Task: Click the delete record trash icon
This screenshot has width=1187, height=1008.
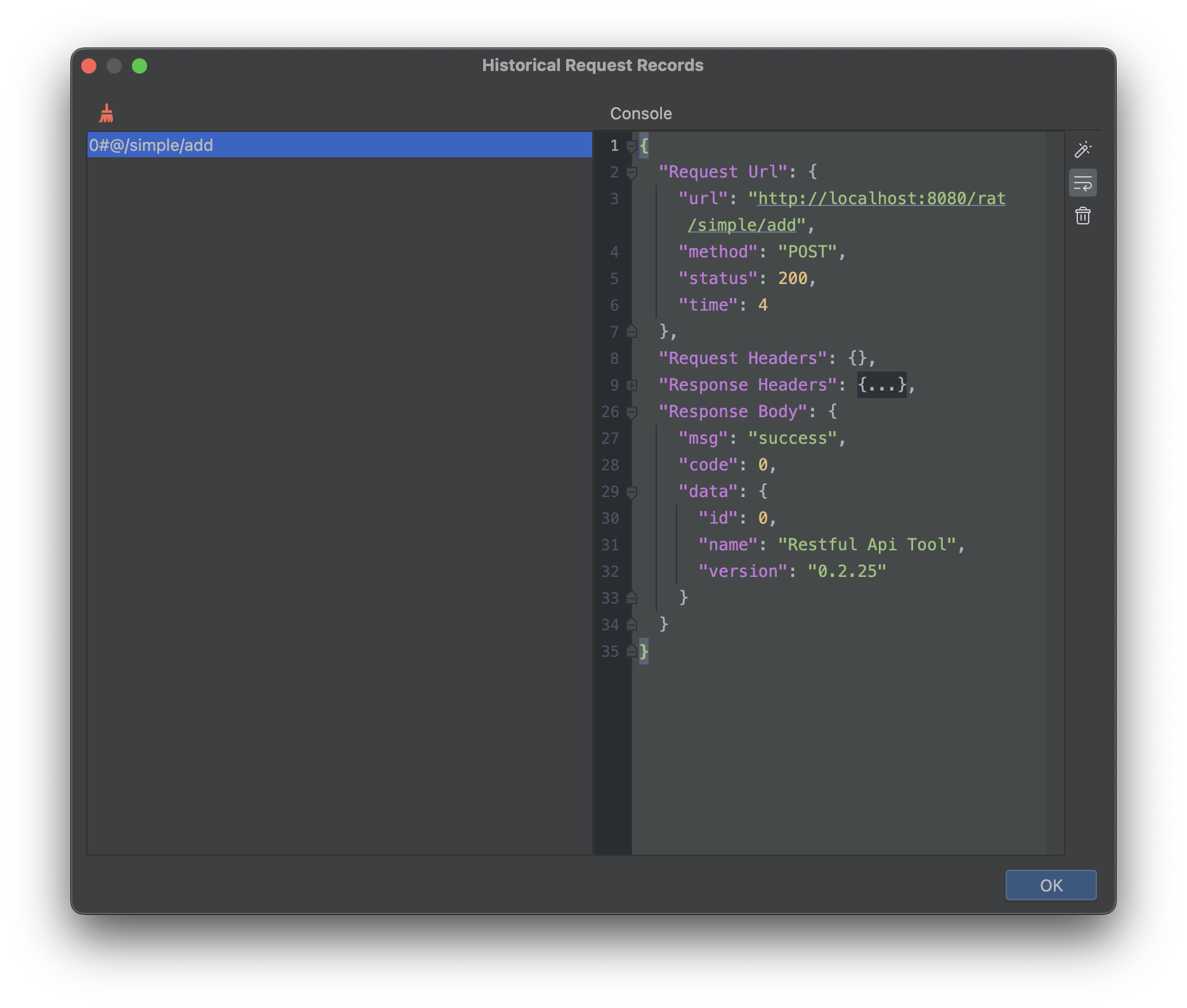Action: pyautogui.click(x=1083, y=216)
